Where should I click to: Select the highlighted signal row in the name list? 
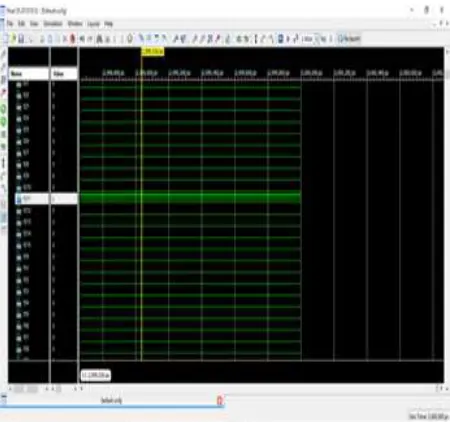(x=32, y=199)
